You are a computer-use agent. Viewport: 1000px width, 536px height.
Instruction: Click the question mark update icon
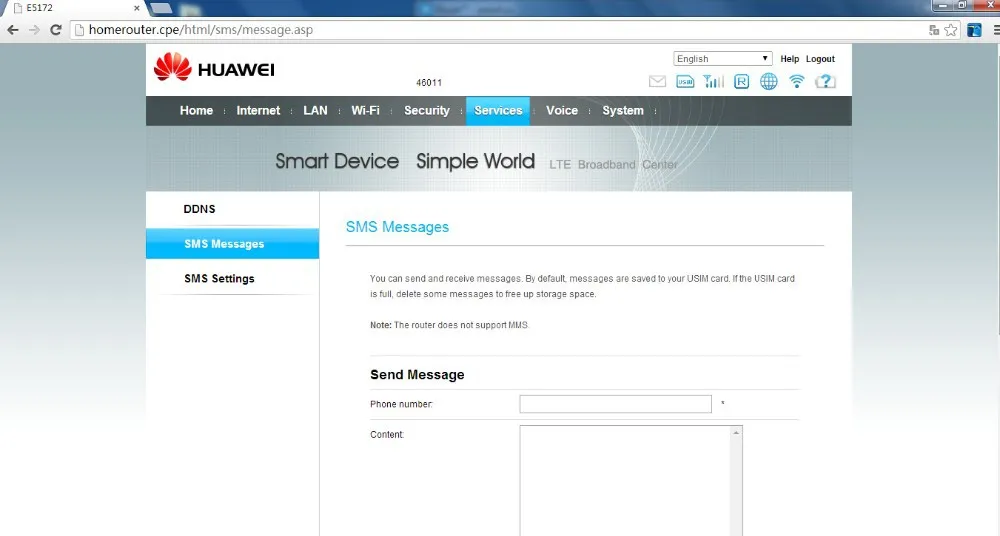[825, 81]
